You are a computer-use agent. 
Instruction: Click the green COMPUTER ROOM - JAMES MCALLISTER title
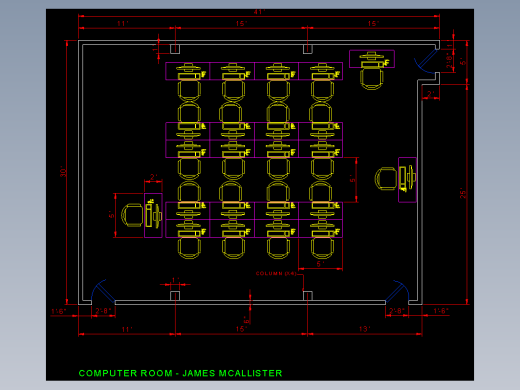(x=180, y=373)
